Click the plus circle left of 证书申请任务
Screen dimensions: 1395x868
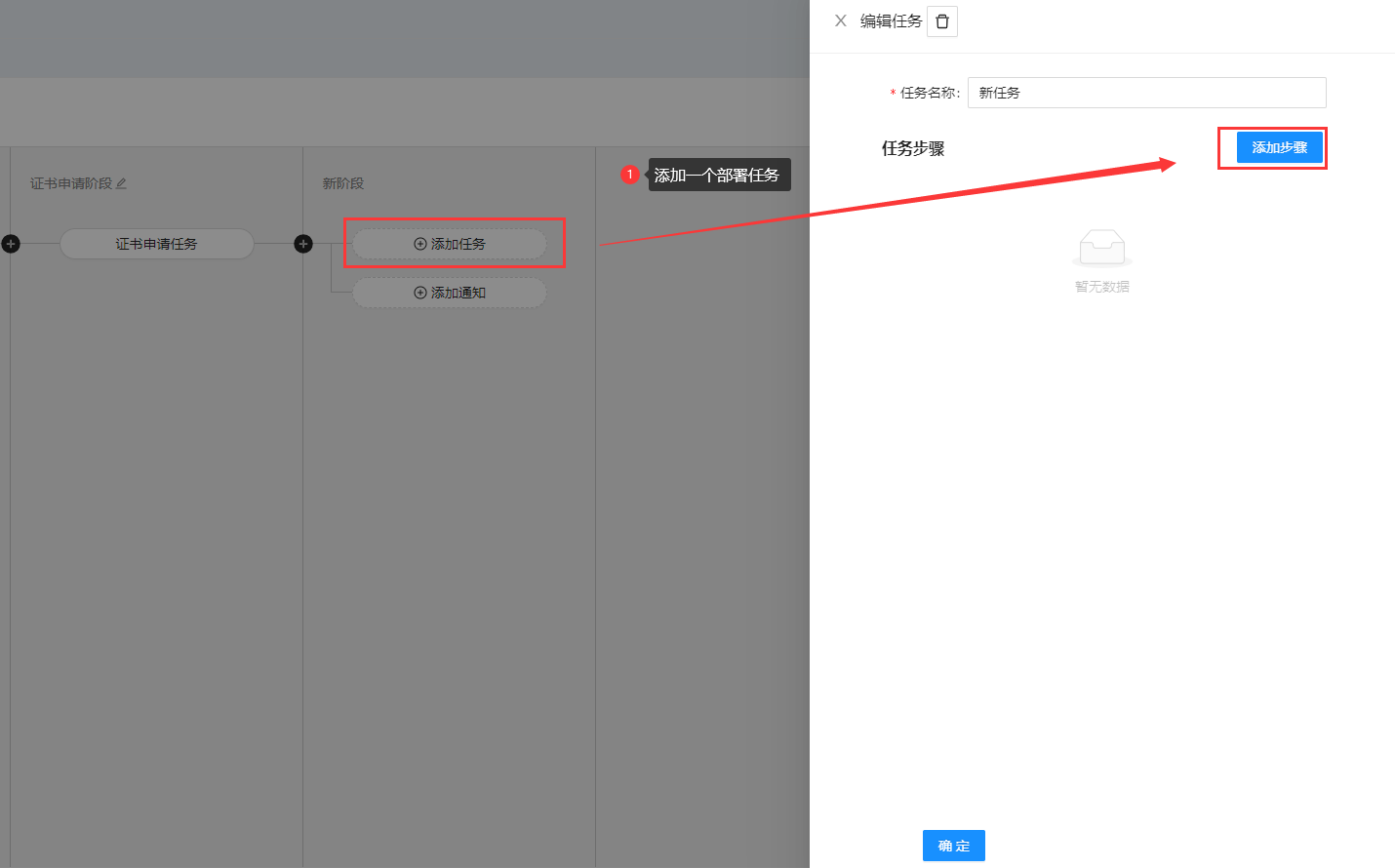(x=11, y=244)
